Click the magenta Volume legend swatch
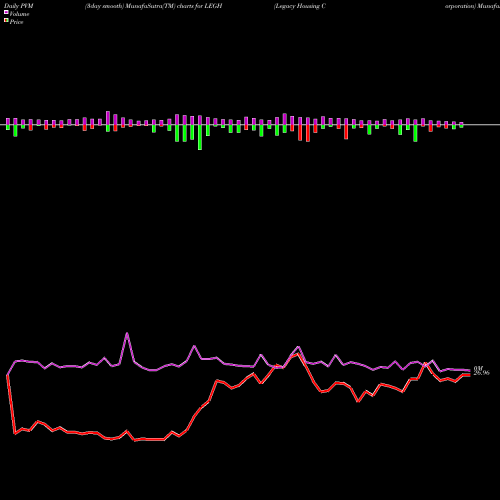Image resolution: width=500 pixels, height=500 pixels. (6, 12)
